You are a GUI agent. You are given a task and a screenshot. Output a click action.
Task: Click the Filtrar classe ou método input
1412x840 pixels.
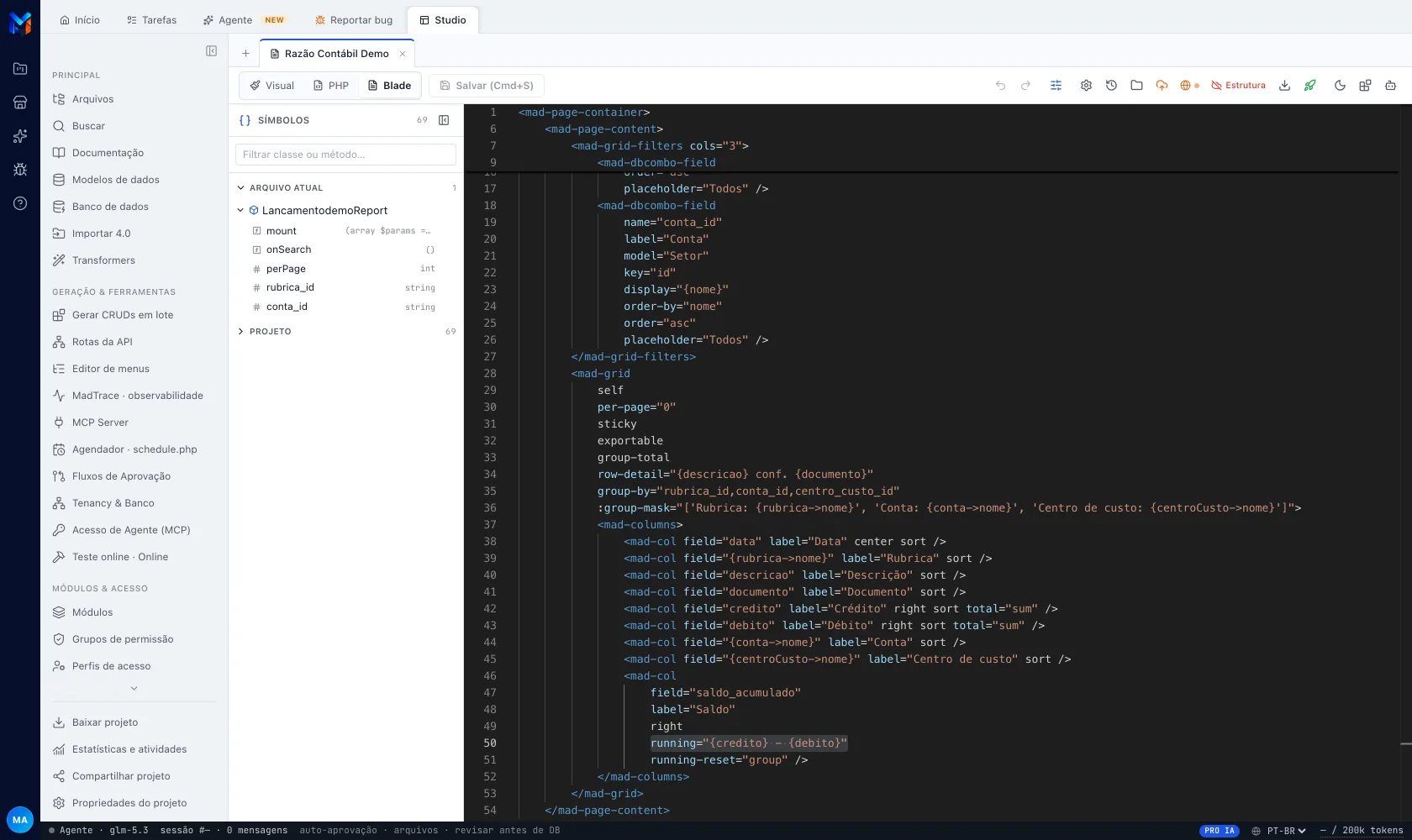tap(345, 155)
